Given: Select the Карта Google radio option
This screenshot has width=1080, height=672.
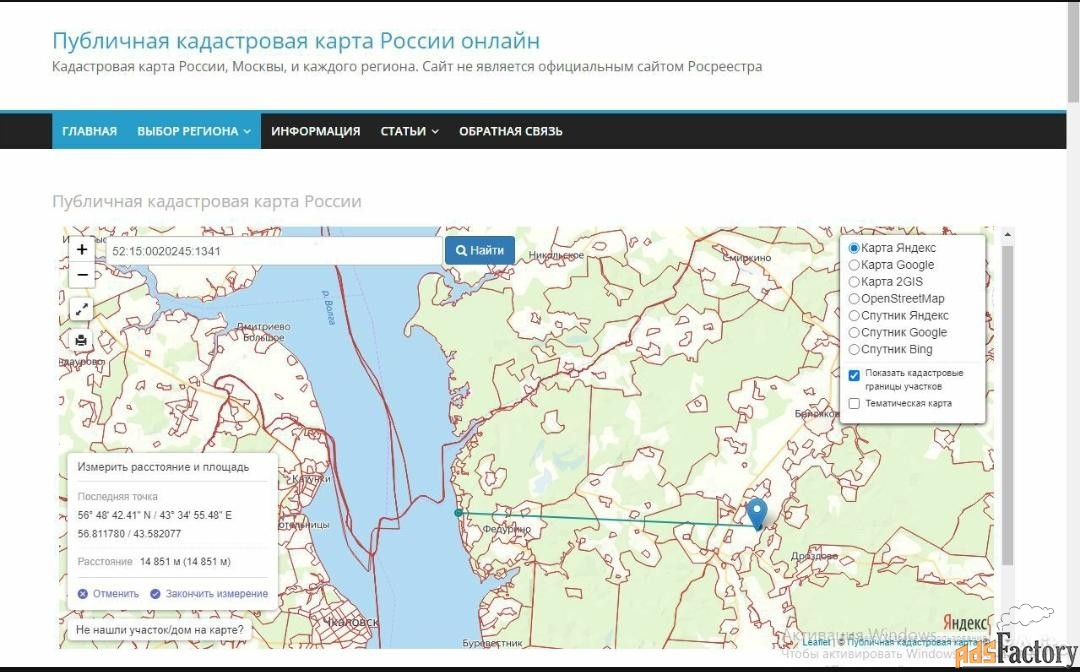Looking at the screenshot, I should pyautogui.click(x=854, y=265).
